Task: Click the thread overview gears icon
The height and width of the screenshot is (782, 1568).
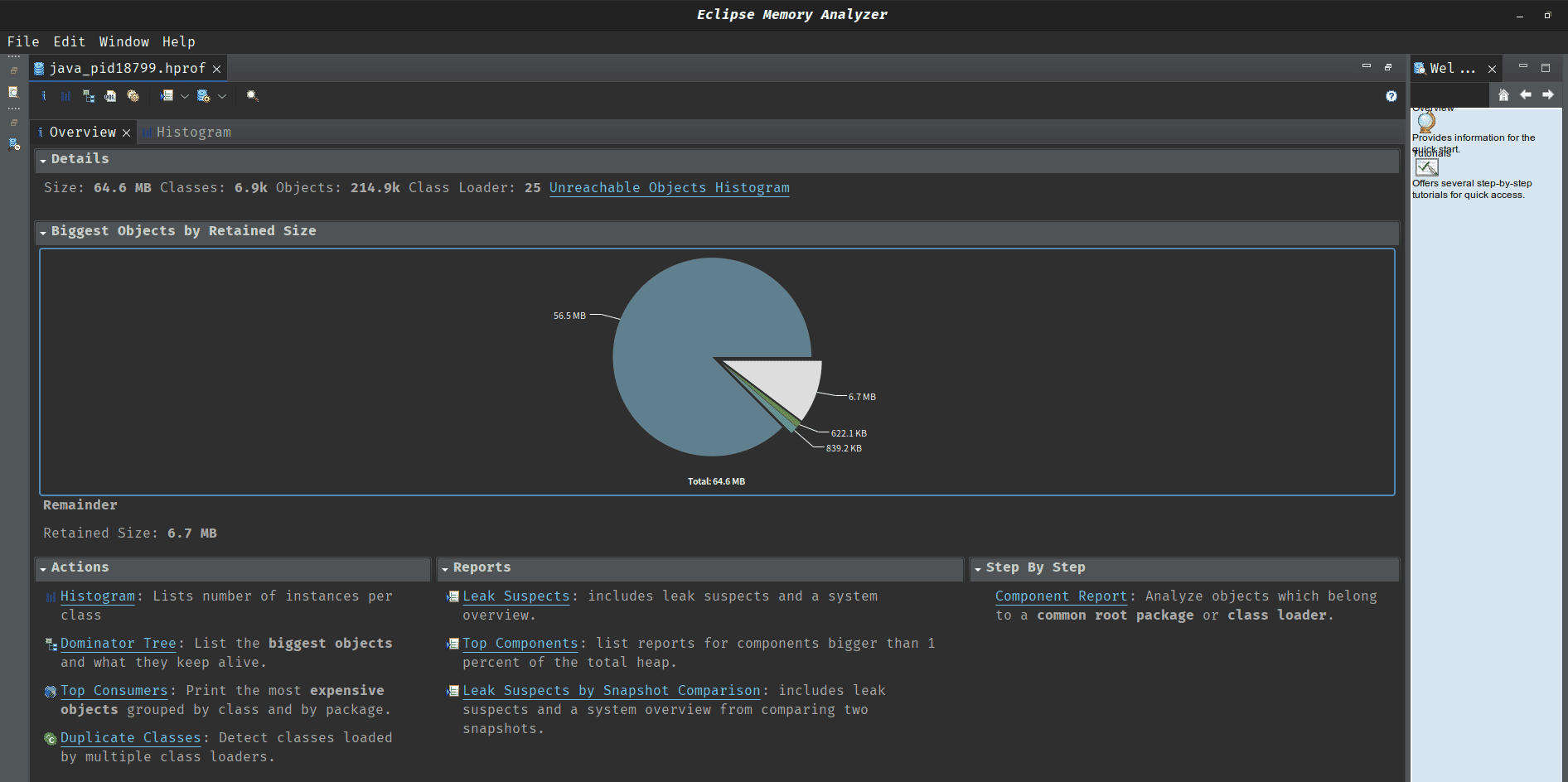Action: [x=133, y=96]
